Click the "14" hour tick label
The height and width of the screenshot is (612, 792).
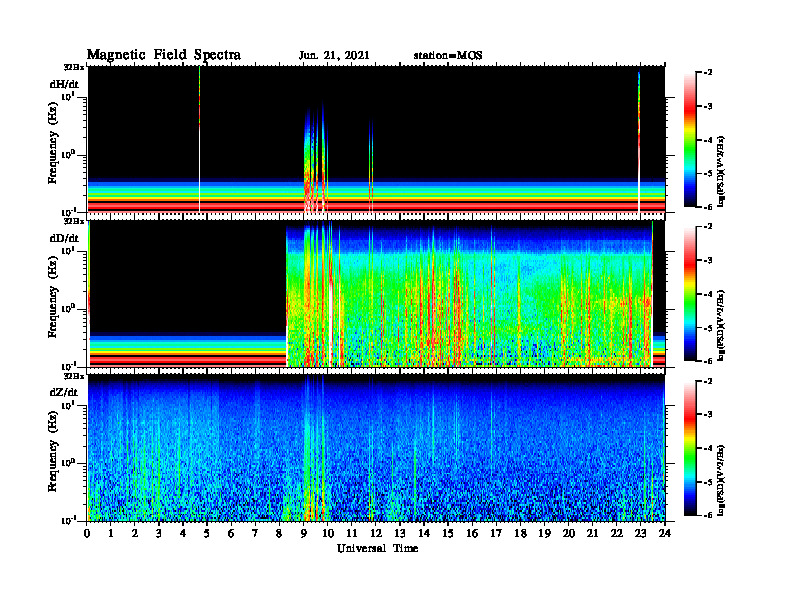[x=424, y=534]
